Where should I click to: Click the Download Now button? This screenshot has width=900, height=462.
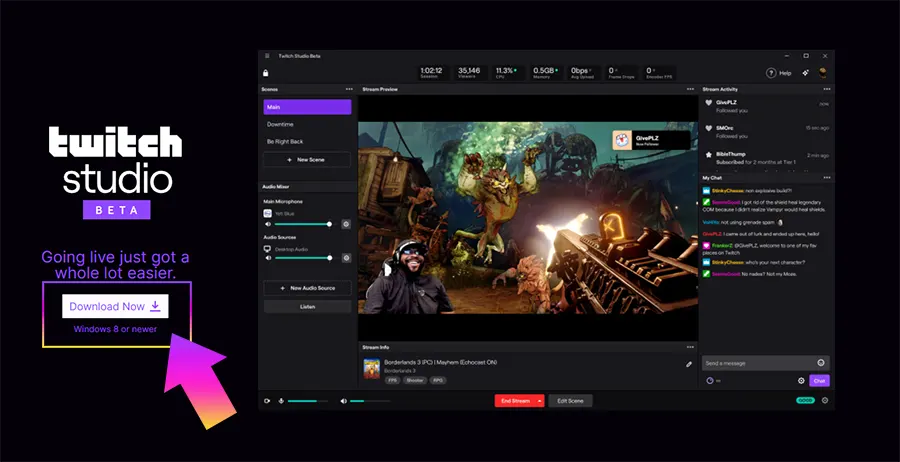click(115, 306)
